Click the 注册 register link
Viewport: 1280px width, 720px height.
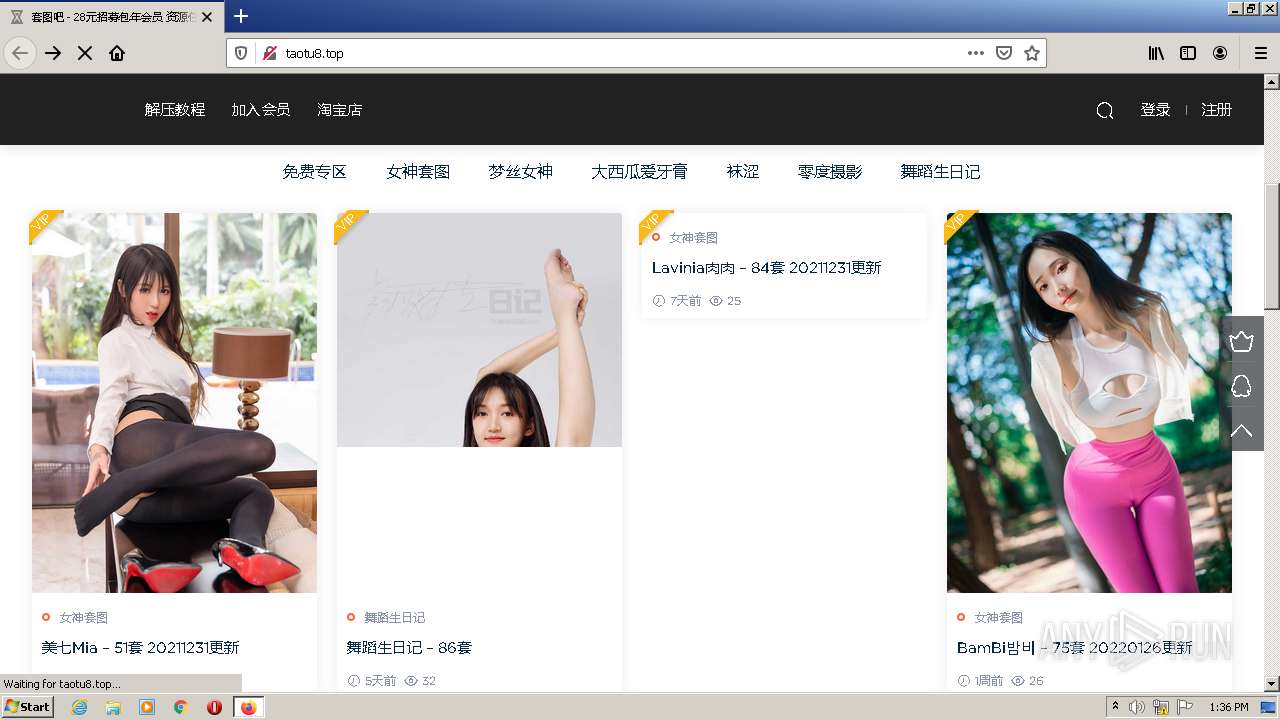pyautogui.click(x=1216, y=110)
